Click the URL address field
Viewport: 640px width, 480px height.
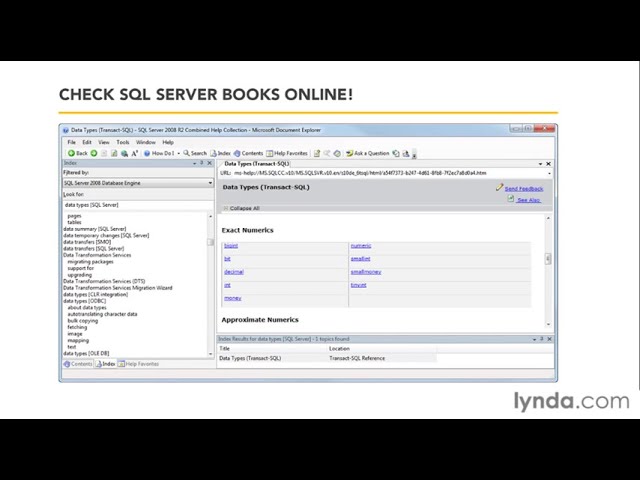pos(390,173)
